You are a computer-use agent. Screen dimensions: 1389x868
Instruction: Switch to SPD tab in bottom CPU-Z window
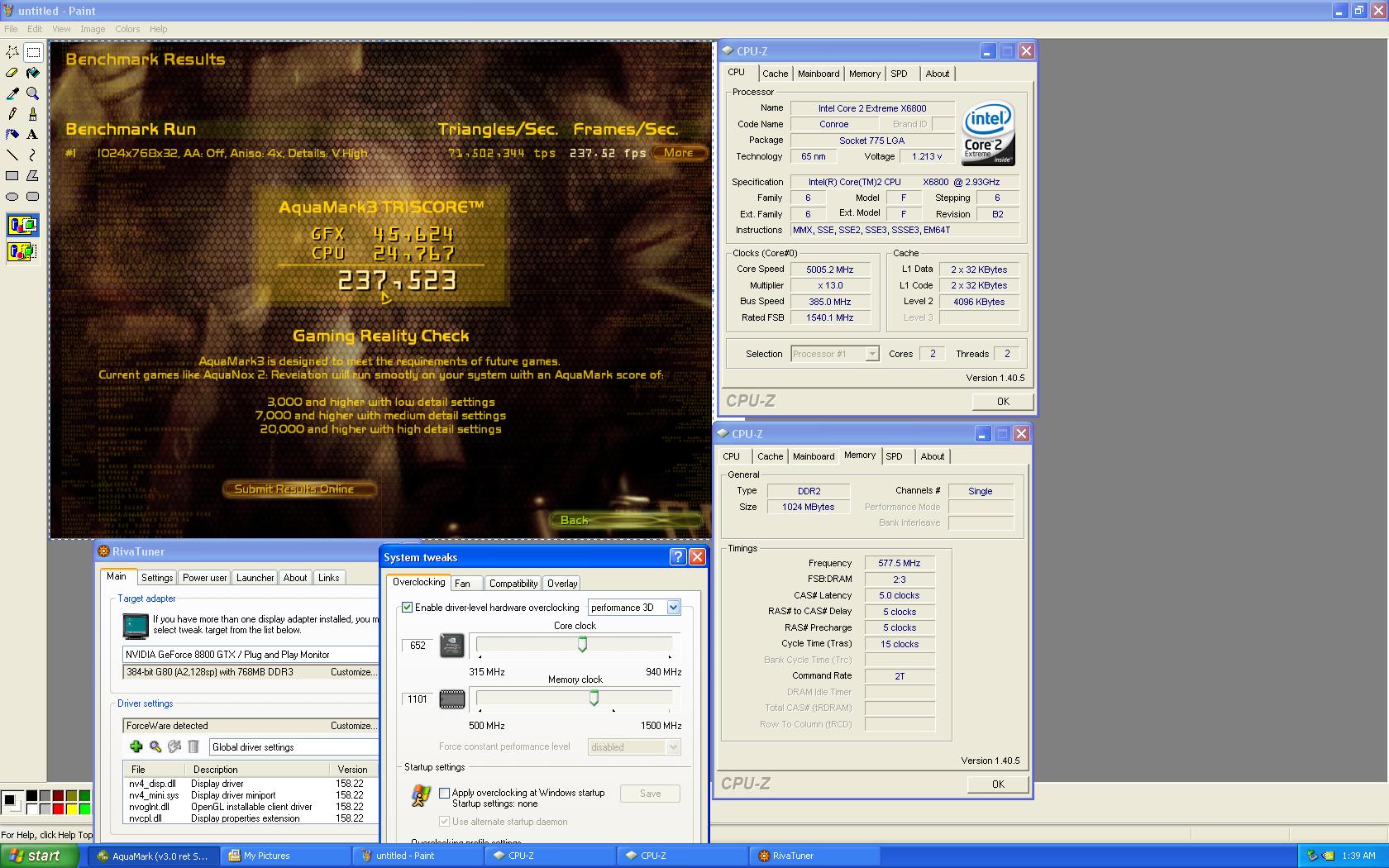click(895, 456)
